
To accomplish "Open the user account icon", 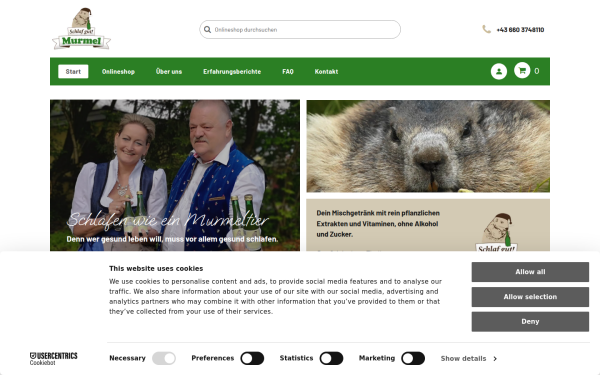I will (499, 71).
